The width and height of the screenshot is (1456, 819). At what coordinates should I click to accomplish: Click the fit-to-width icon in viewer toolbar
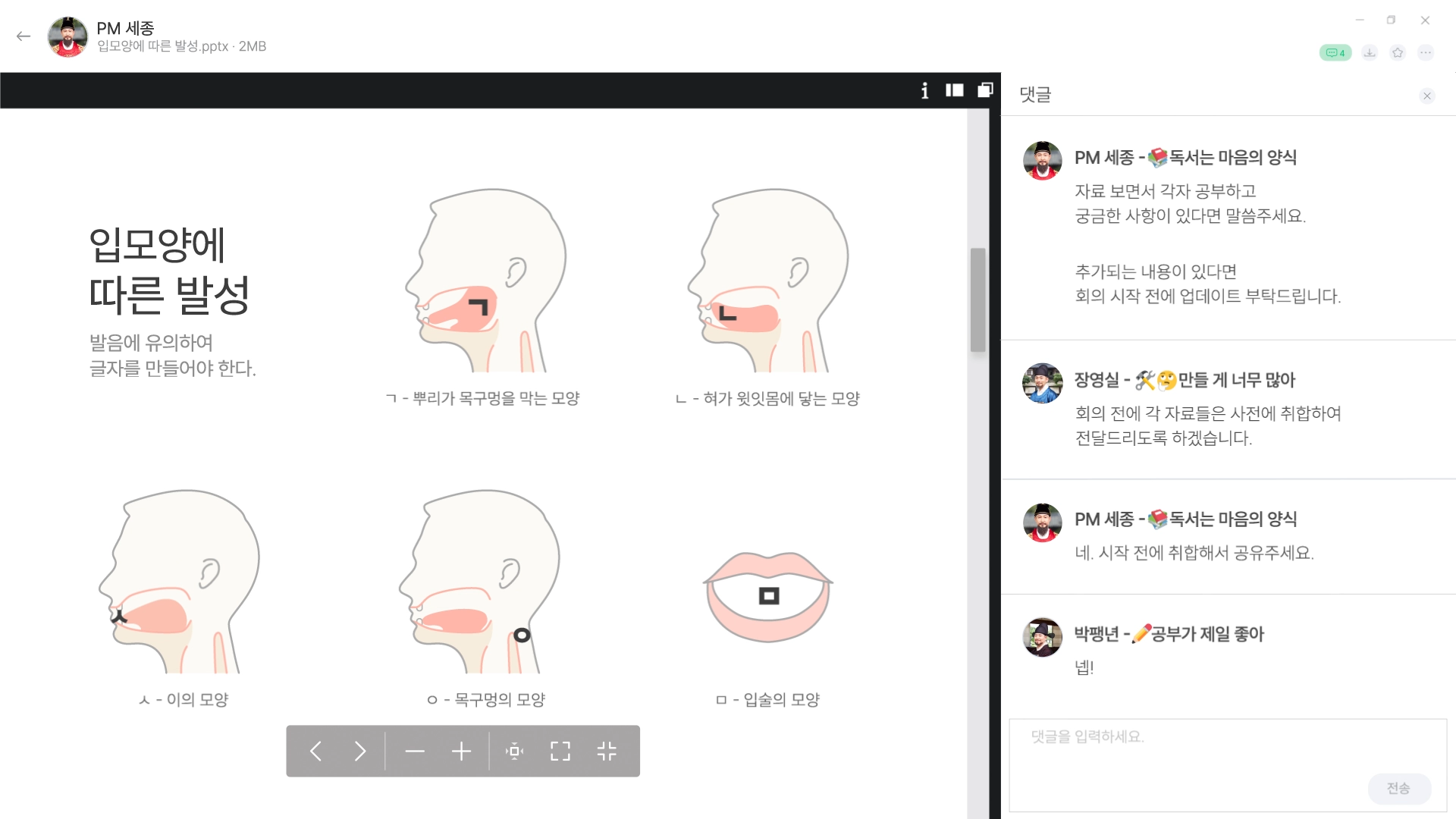coord(515,751)
